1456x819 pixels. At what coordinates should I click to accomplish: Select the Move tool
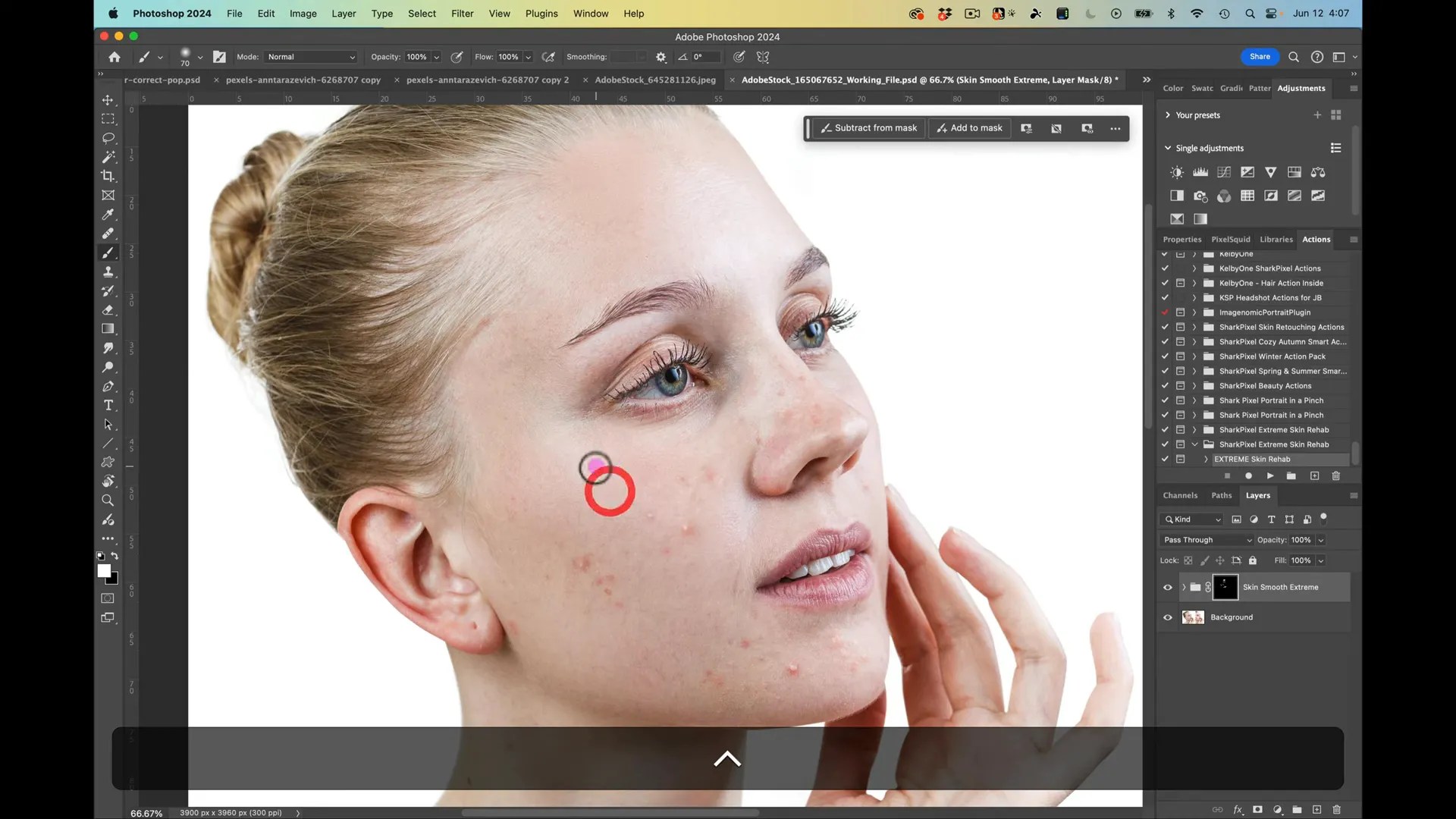108,99
